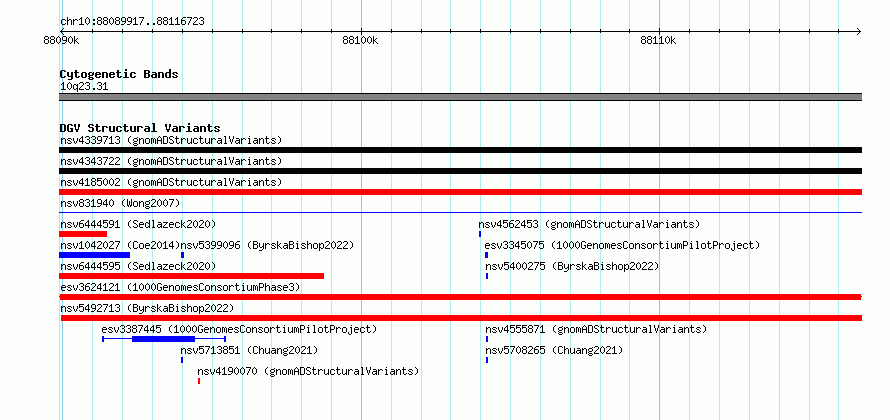Click the small nsv5713851 blue marker
The image size is (890, 420).
(182, 360)
